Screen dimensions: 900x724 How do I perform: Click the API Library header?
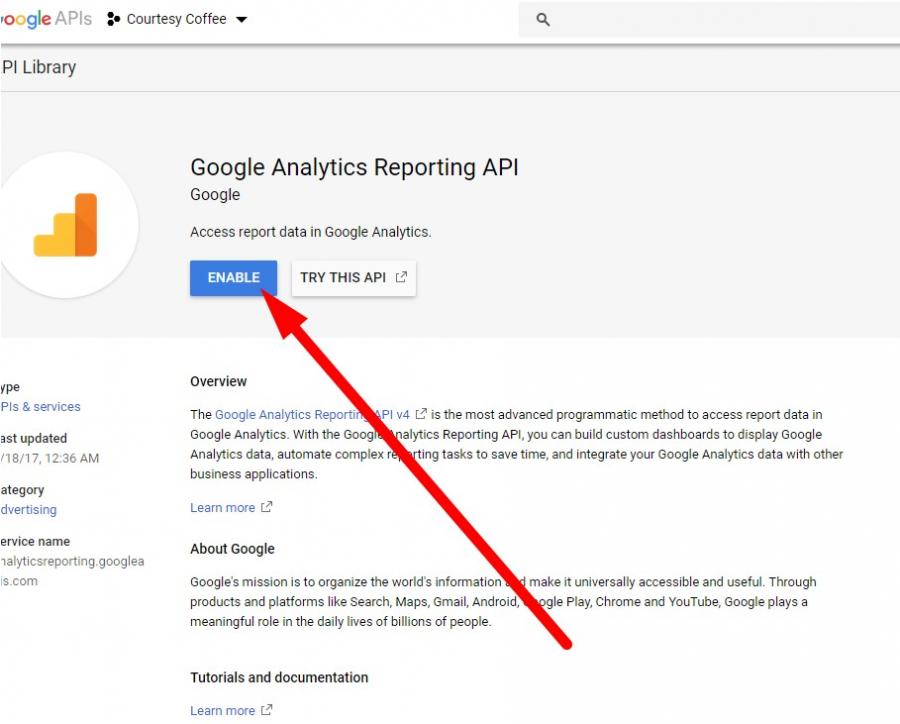point(38,67)
